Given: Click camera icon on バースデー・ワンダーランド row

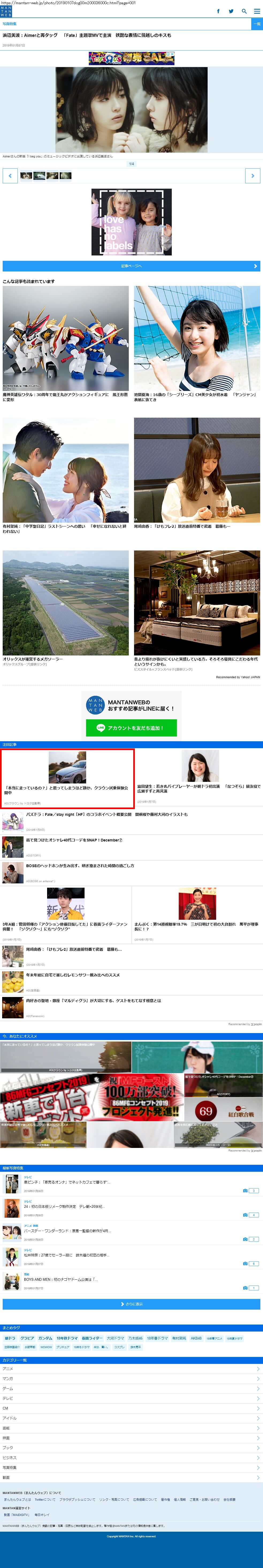Looking at the screenshot, I should pos(245,1239).
